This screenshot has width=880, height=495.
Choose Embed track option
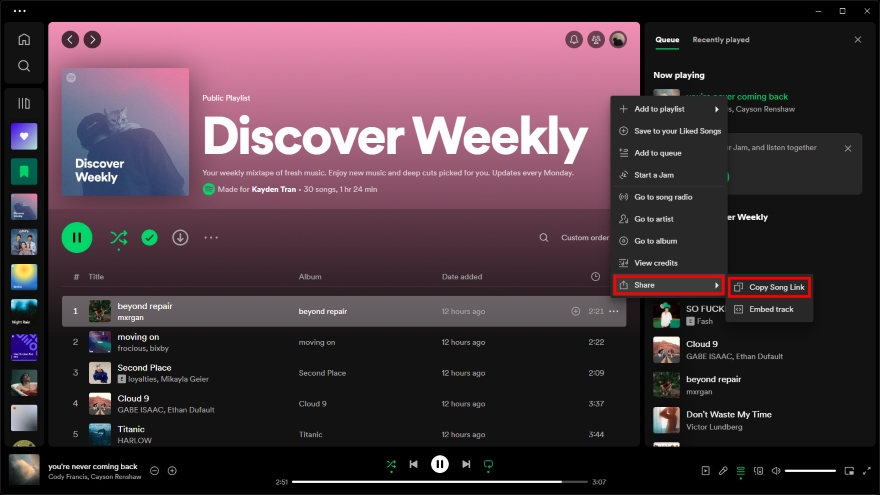(x=769, y=309)
